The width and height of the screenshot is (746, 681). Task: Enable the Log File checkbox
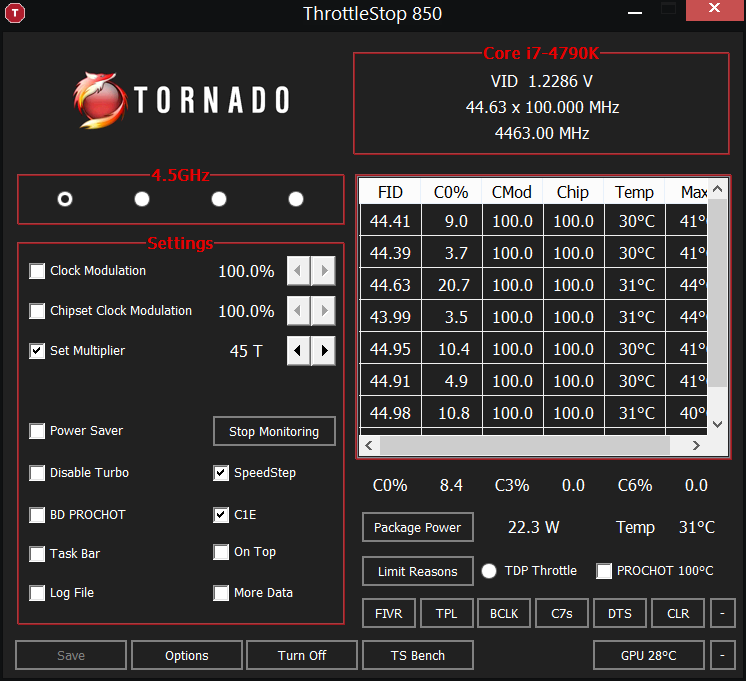tap(37, 593)
